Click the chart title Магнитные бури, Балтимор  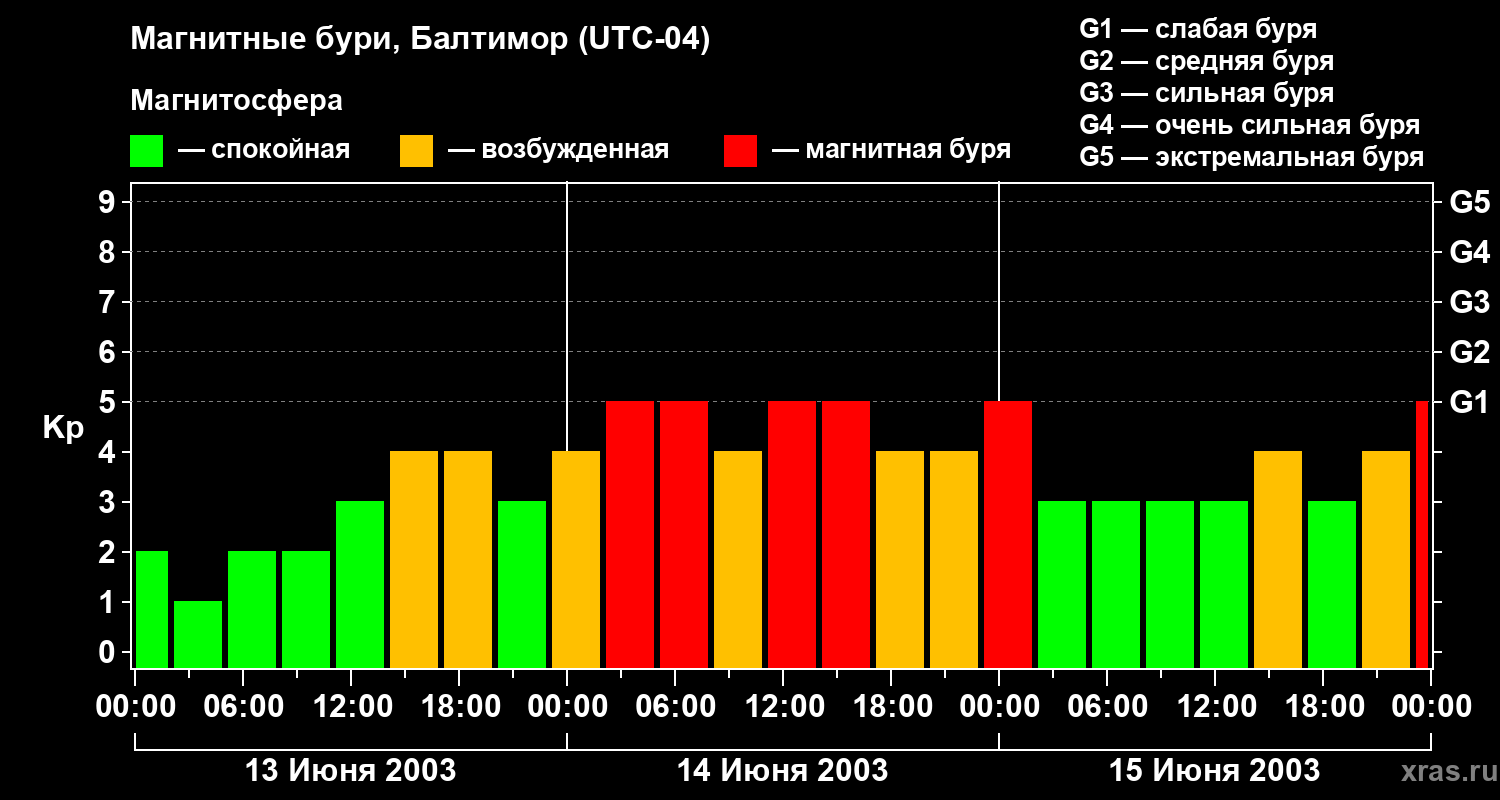pos(420,40)
